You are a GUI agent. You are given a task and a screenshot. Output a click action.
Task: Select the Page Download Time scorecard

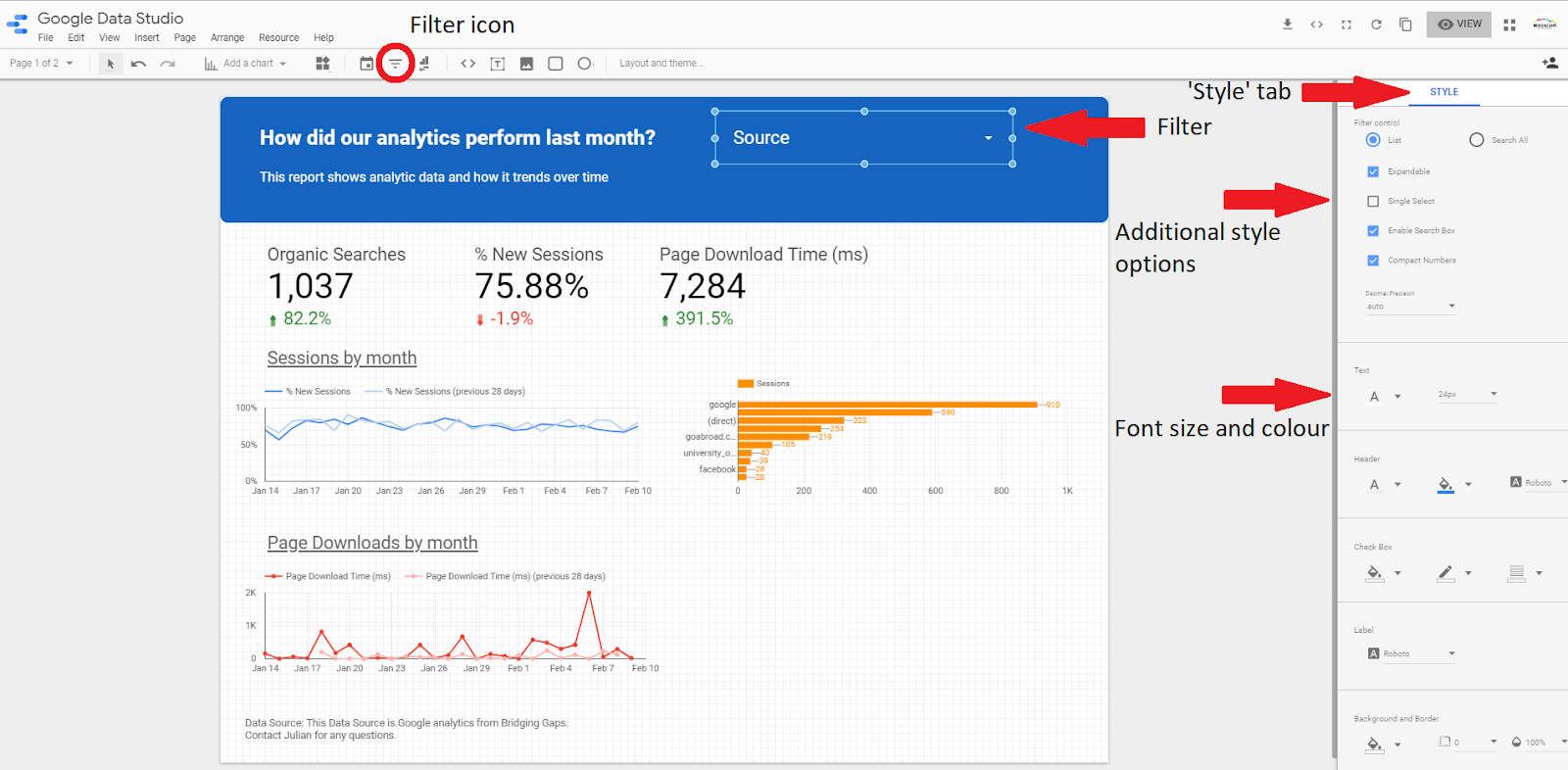763,285
